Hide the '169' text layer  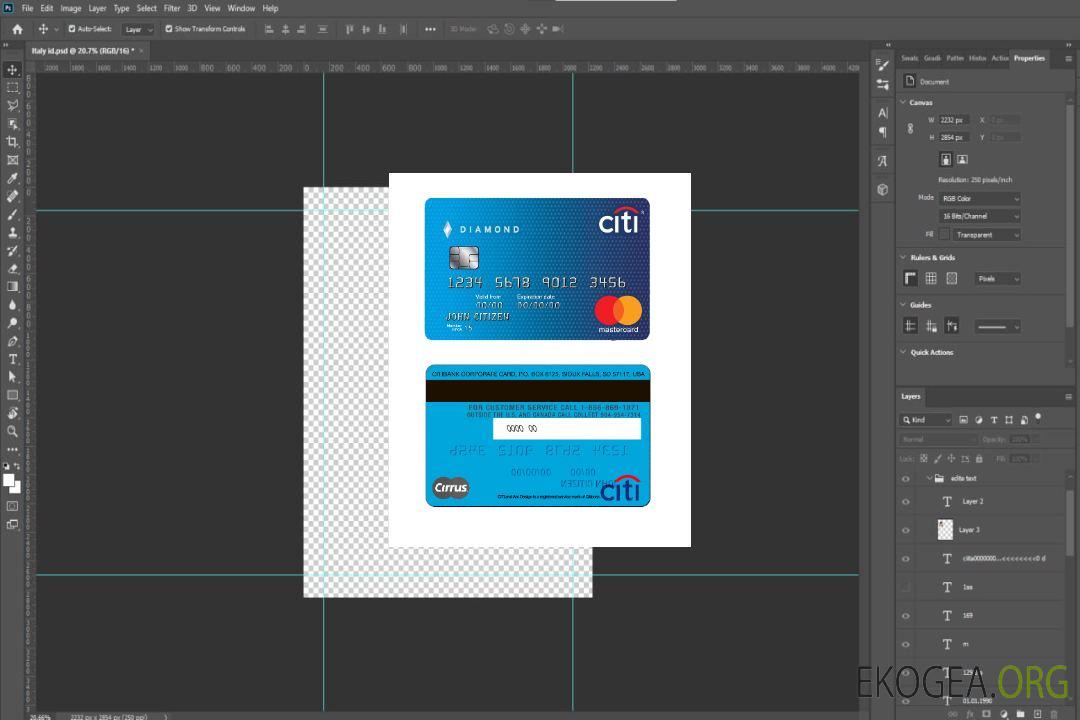pyautogui.click(x=906, y=616)
